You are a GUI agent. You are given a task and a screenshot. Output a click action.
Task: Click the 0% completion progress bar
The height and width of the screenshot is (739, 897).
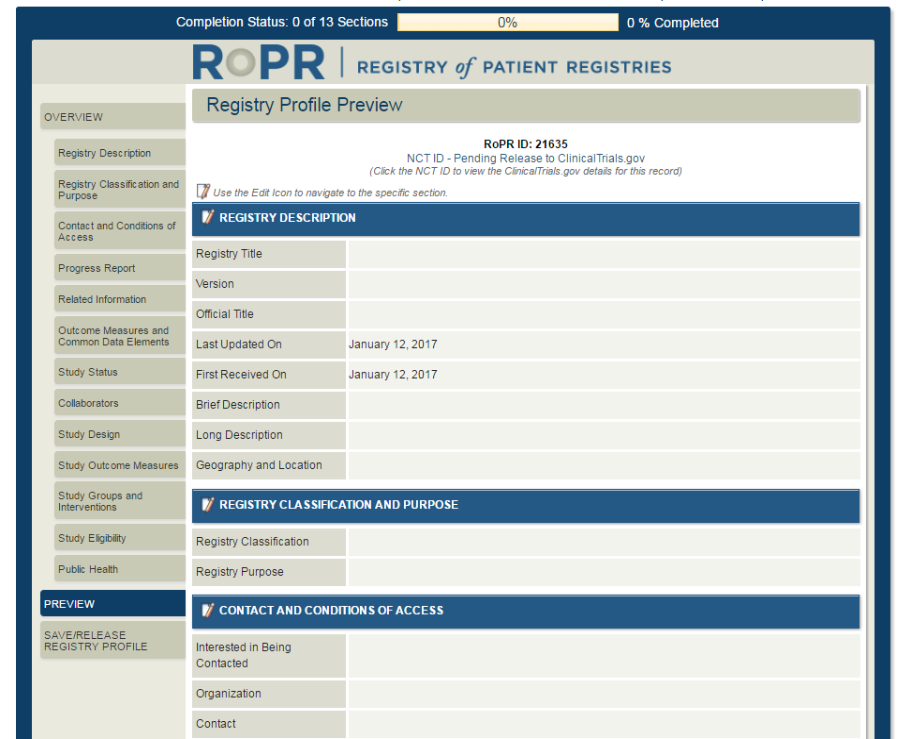[507, 22]
